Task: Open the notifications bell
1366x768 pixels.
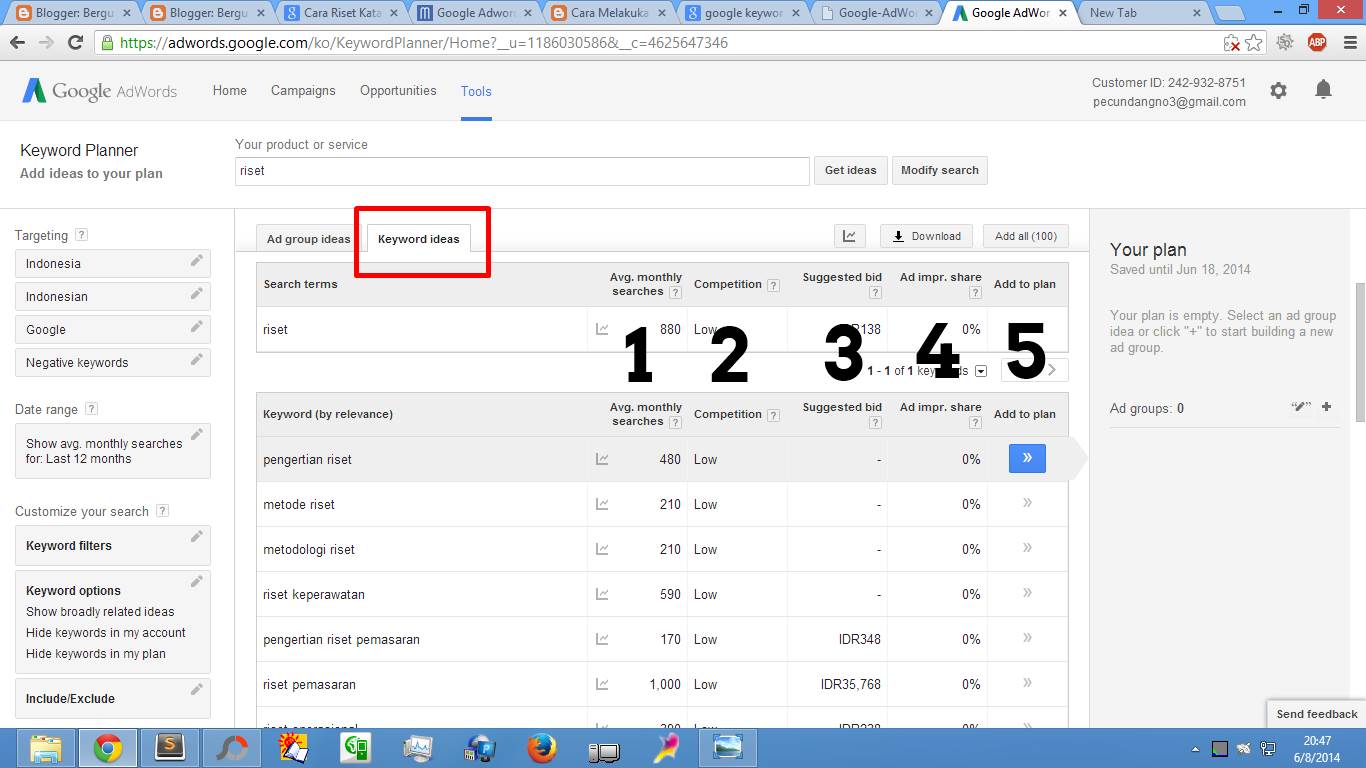Action: click(x=1323, y=90)
